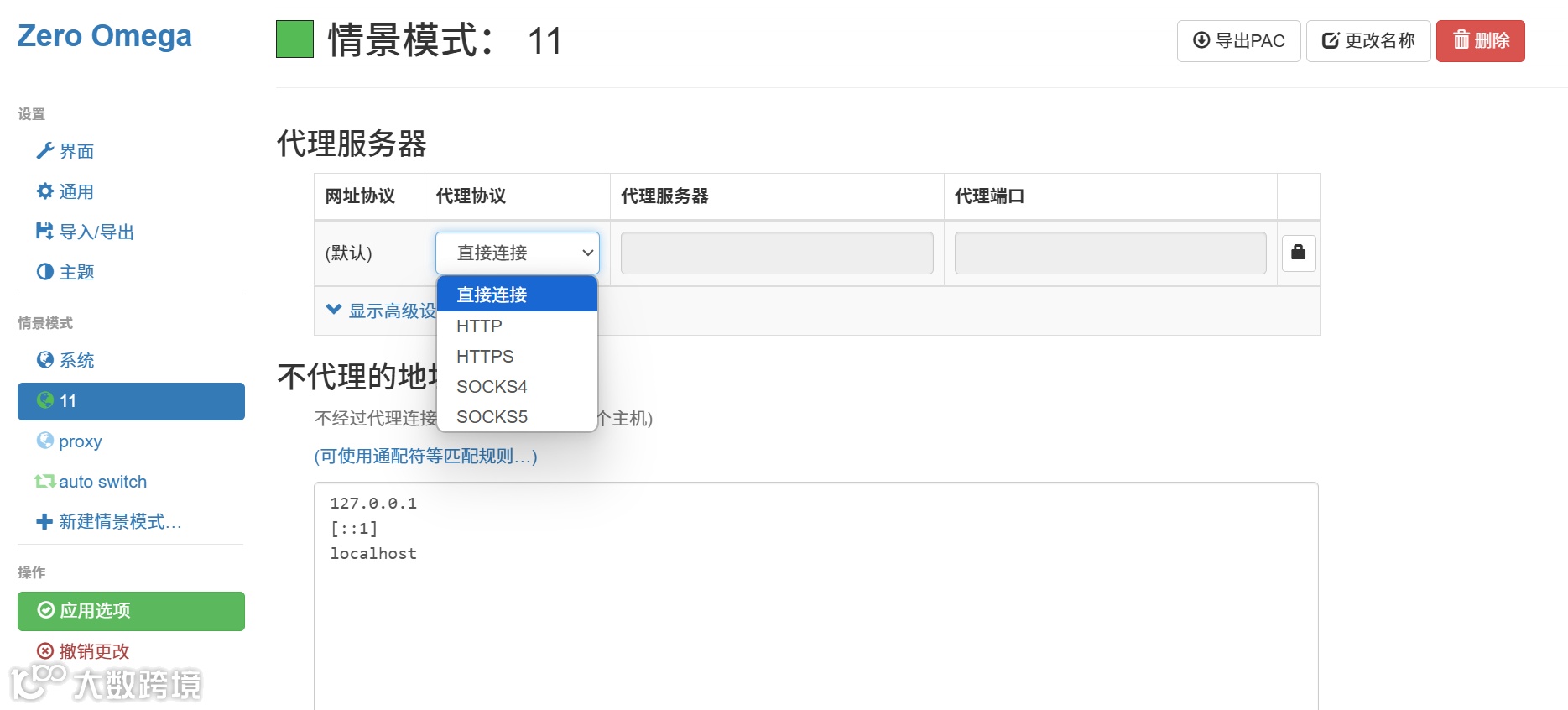Click the green profile color swatch

[294, 39]
